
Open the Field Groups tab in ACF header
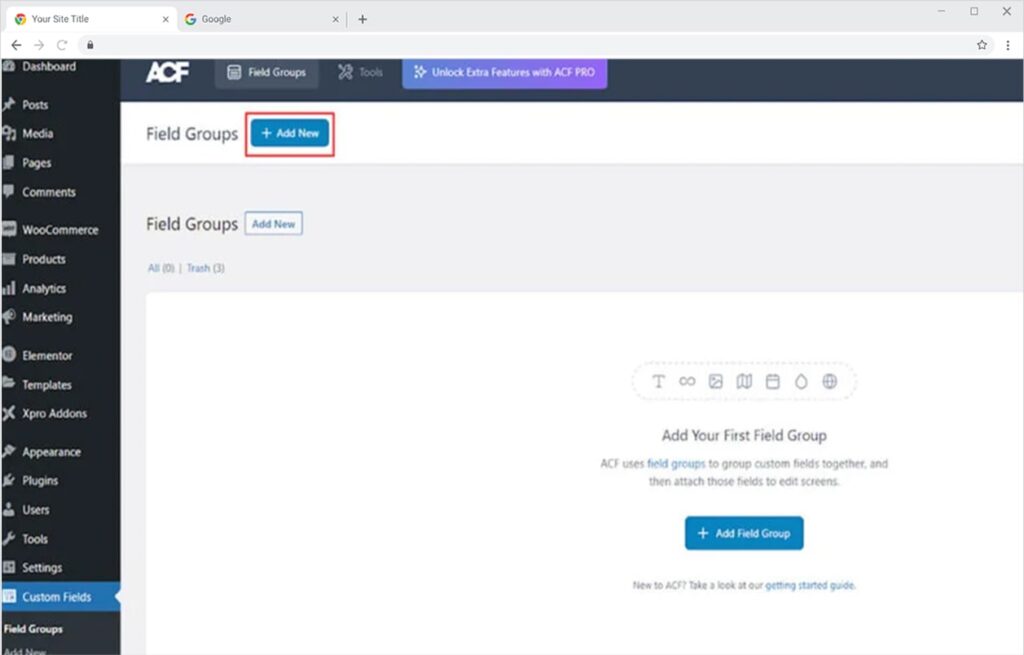(266, 72)
